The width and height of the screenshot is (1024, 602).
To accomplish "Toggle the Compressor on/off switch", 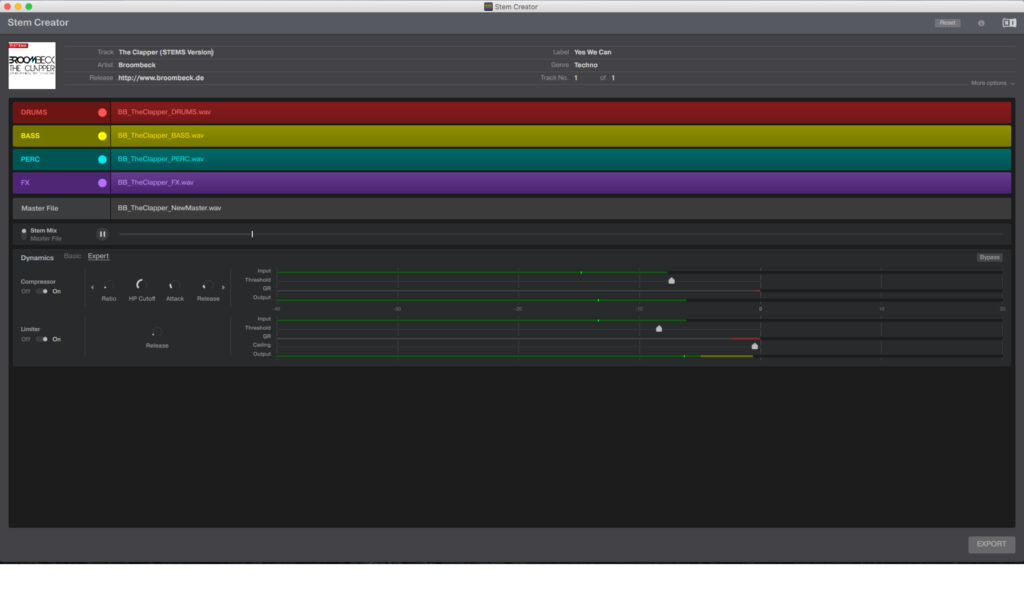I will [x=42, y=291].
